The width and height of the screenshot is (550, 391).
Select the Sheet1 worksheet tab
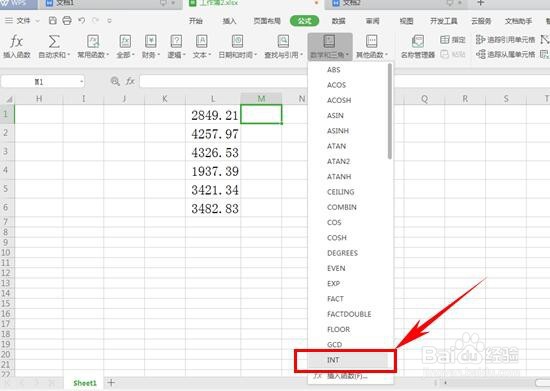click(85, 383)
